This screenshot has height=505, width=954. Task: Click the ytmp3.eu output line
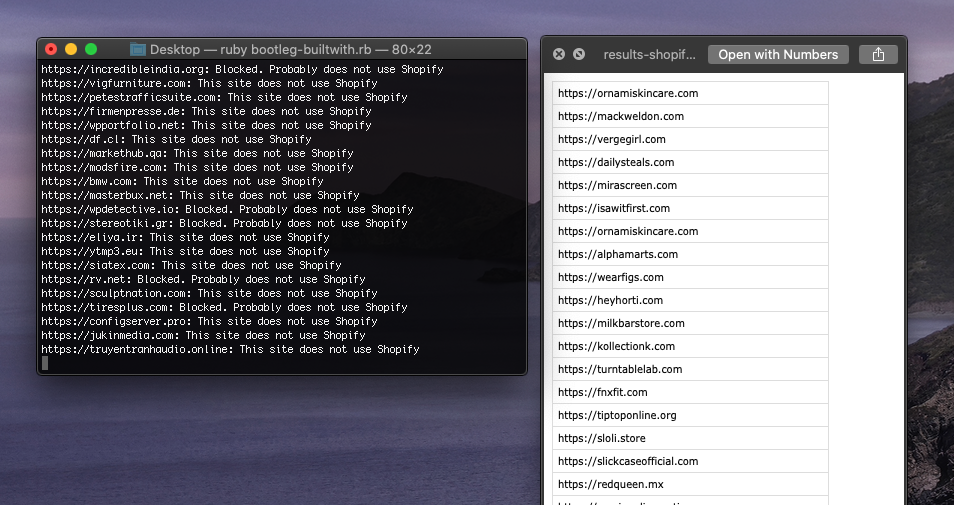(x=186, y=251)
